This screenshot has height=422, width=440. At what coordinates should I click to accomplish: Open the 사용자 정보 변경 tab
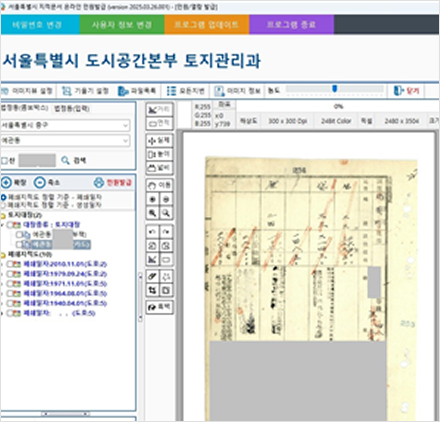pos(122,25)
